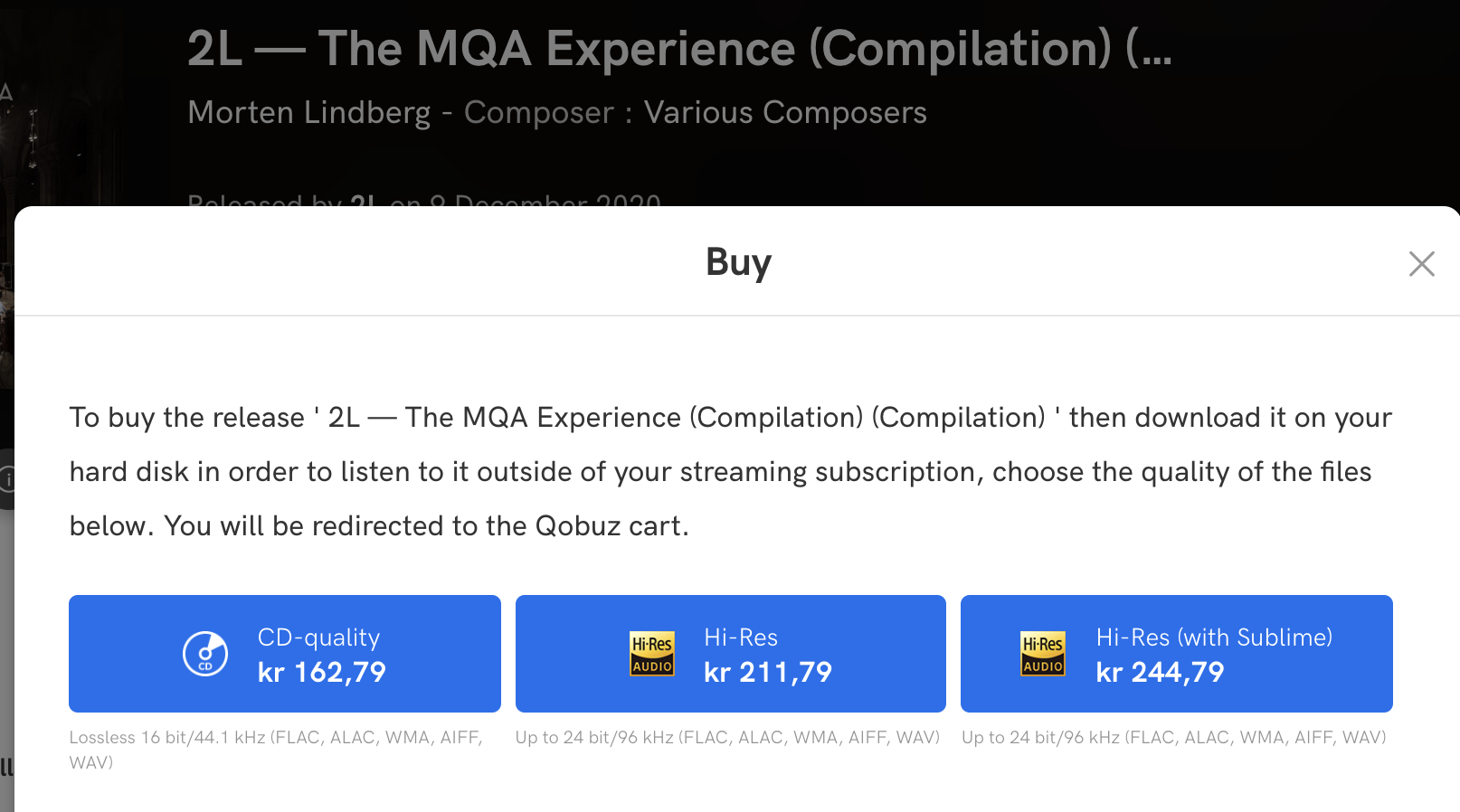Click the CD disc icon

coord(205,654)
